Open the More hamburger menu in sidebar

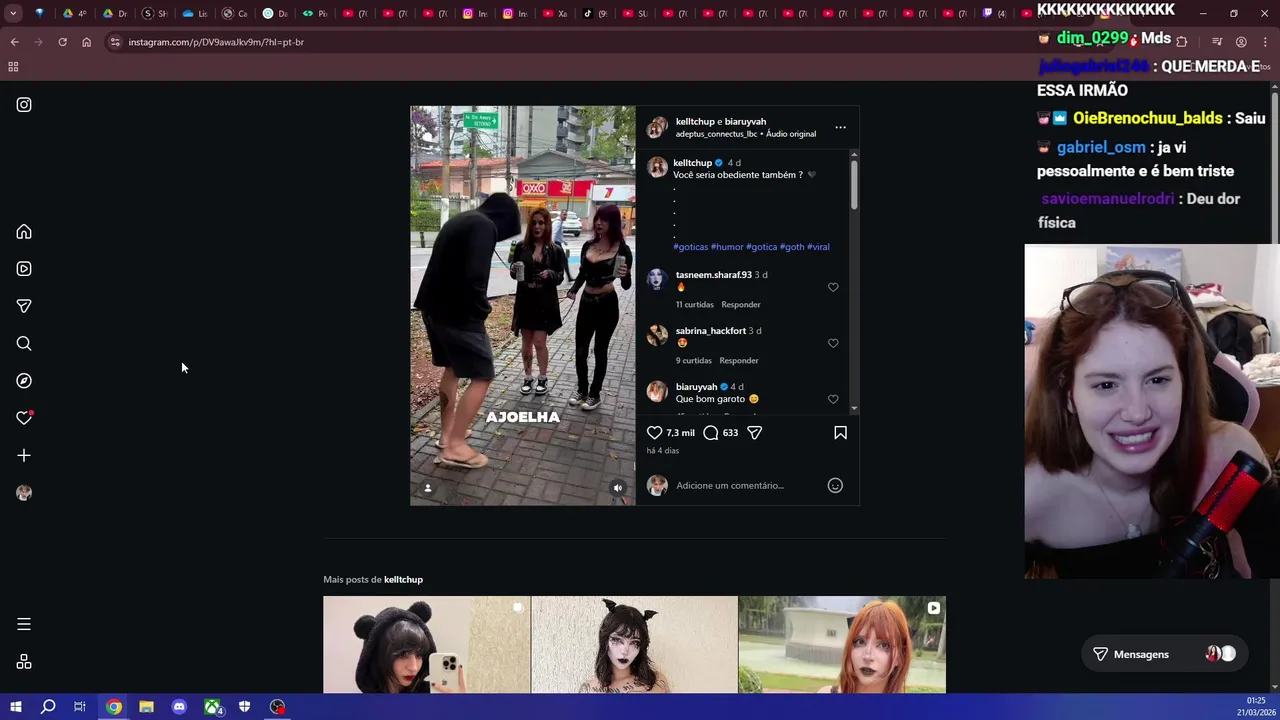(x=24, y=624)
